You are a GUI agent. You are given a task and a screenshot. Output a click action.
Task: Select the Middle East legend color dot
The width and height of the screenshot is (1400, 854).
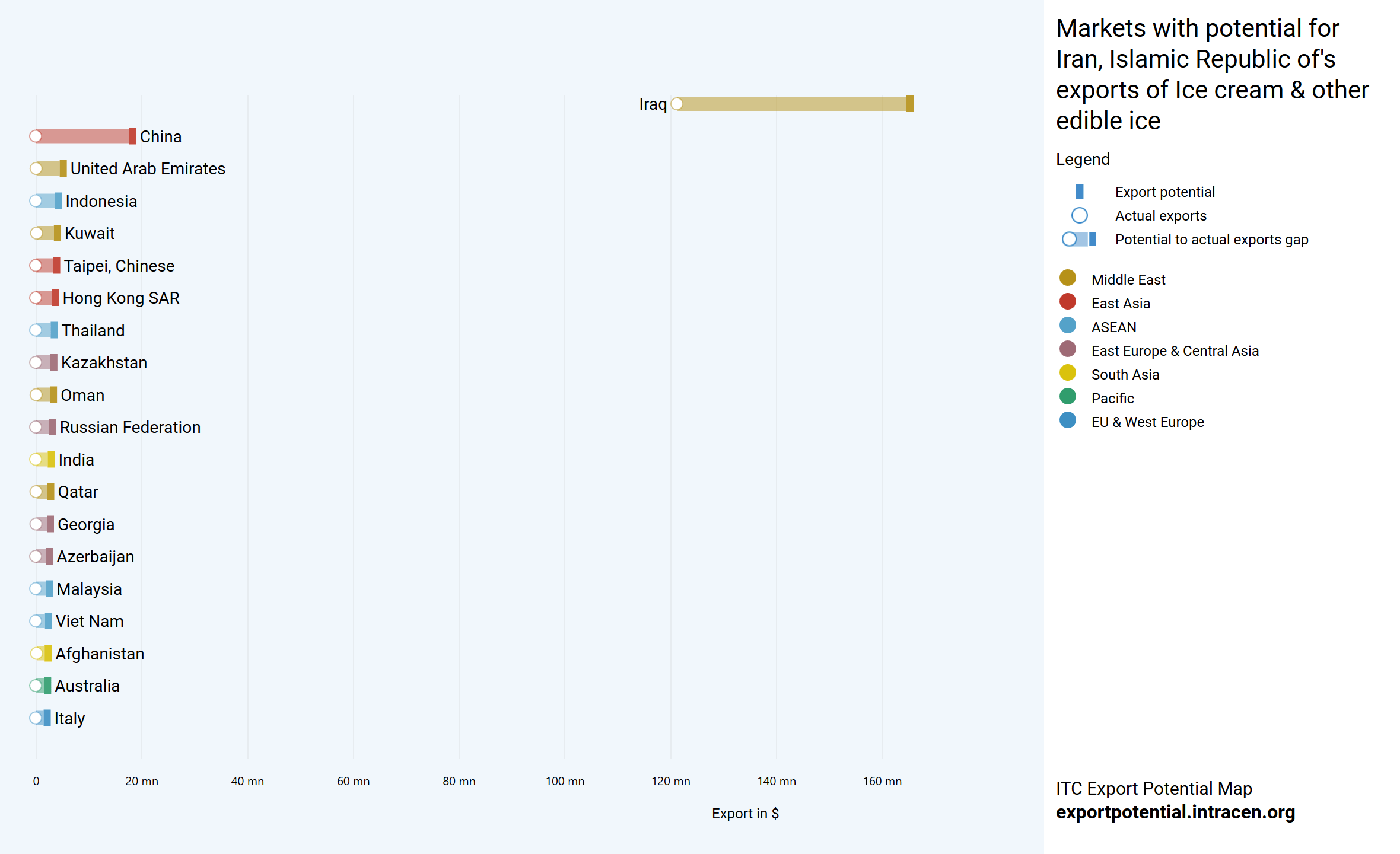pyautogui.click(x=1067, y=278)
